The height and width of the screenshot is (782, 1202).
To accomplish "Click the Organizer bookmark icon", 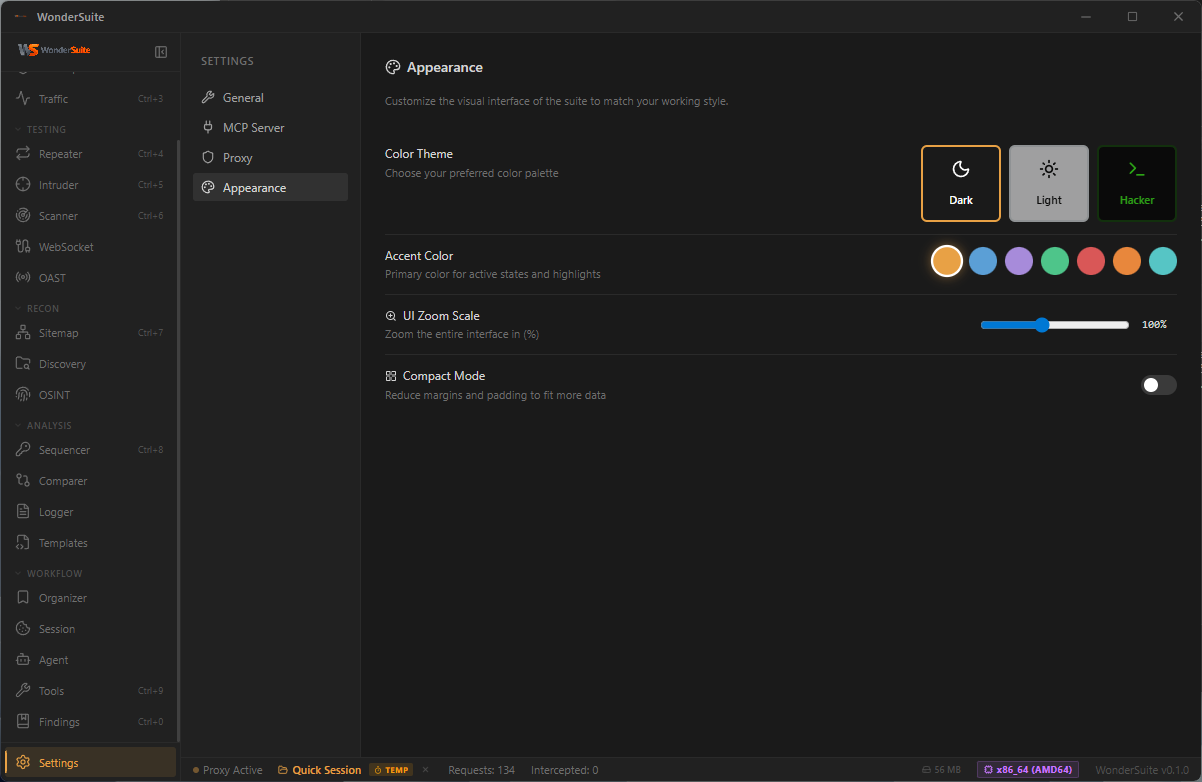I will (x=23, y=598).
